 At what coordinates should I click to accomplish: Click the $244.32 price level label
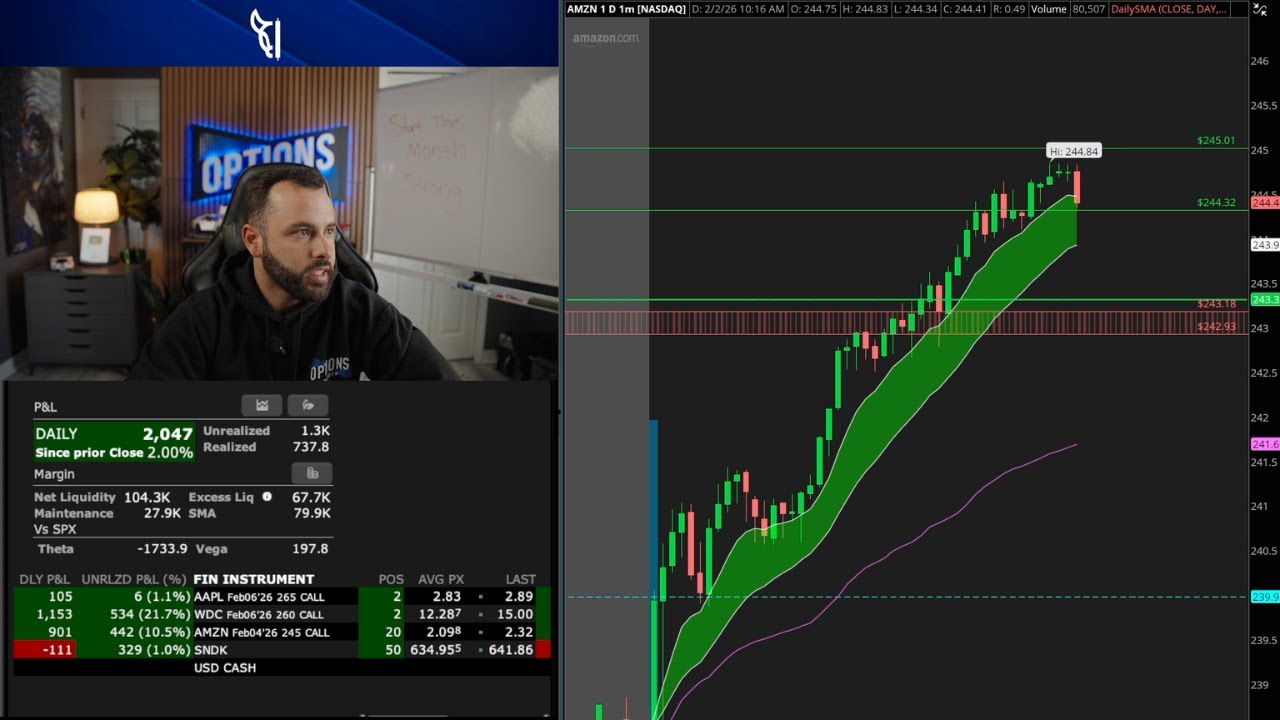[x=1216, y=203]
